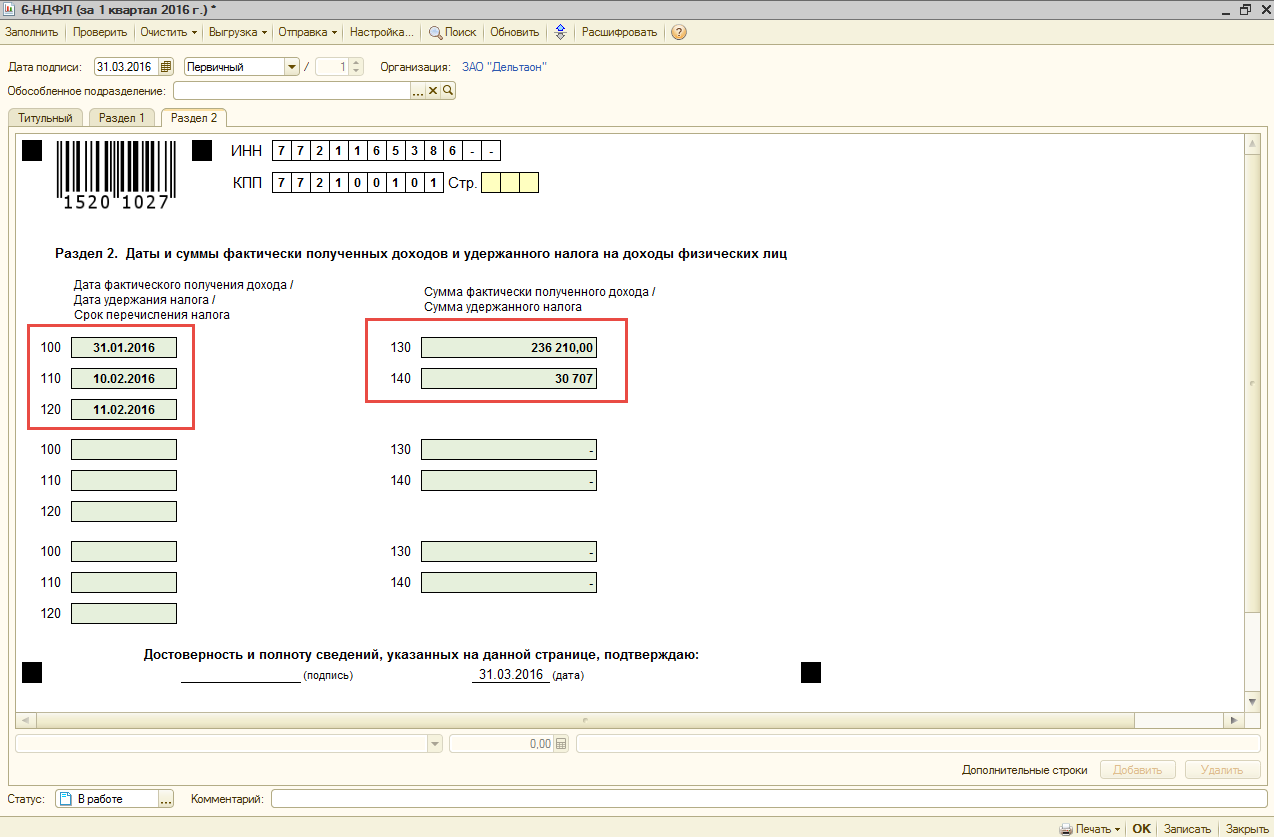The image size is (1274, 837).
Task: Click the Поиск magnifier button
Action: (452, 32)
